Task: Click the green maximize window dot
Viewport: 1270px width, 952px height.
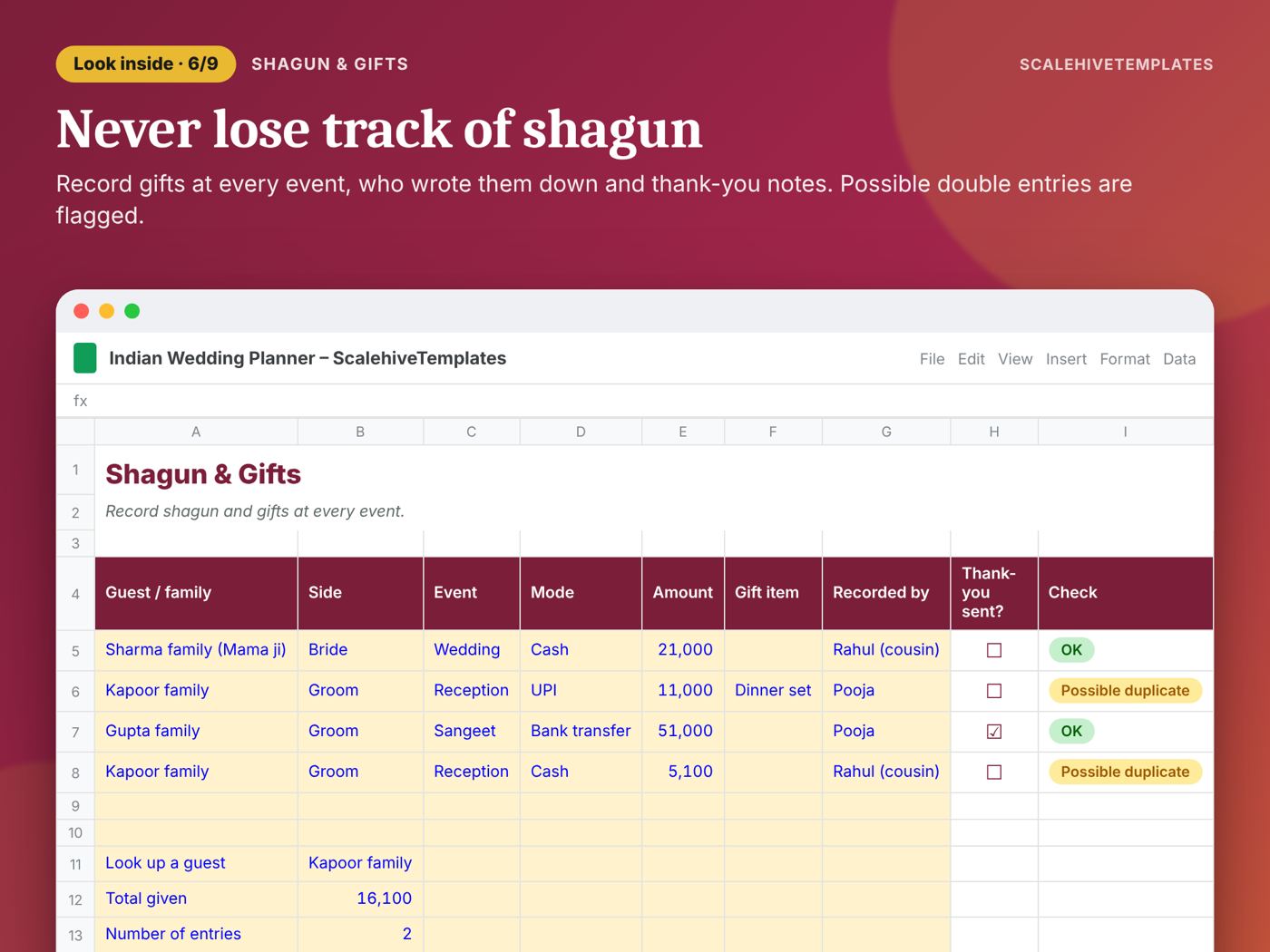Action: (x=132, y=311)
